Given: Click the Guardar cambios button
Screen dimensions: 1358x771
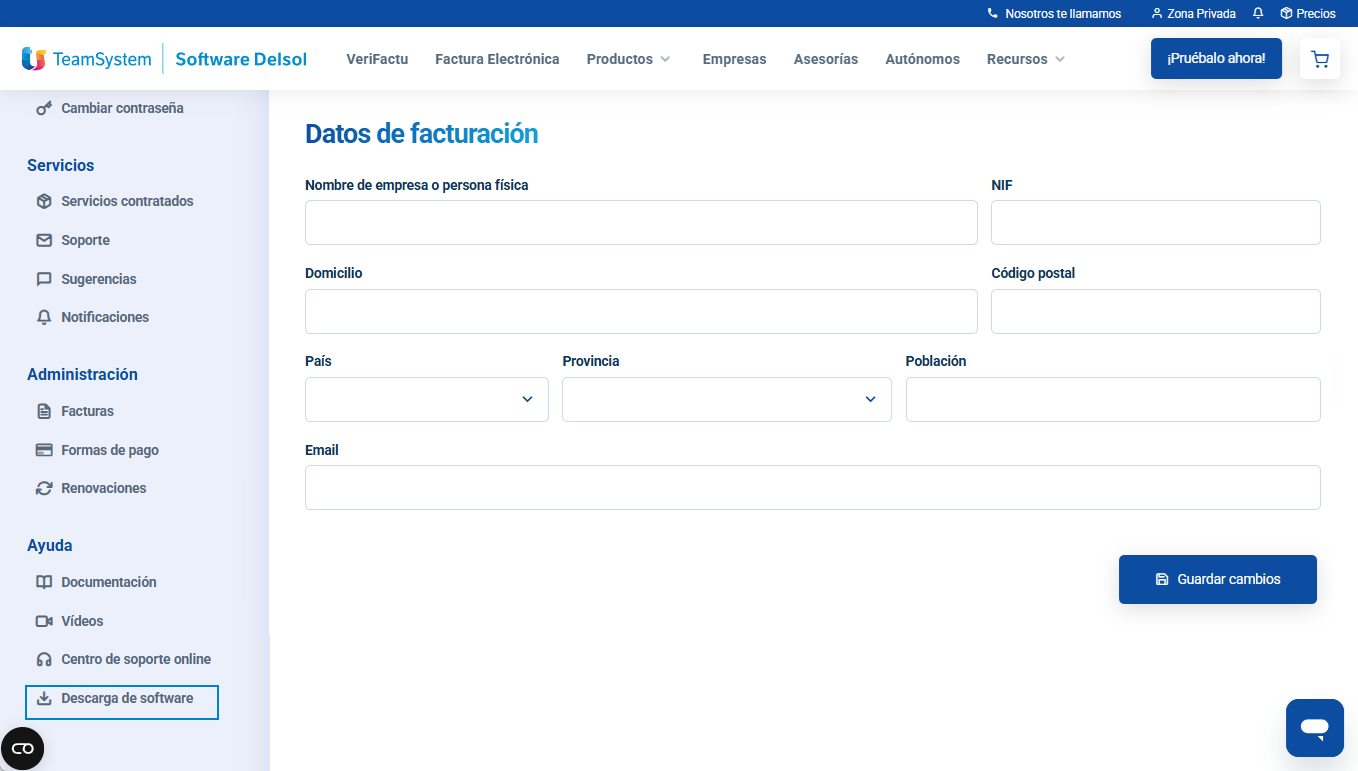Looking at the screenshot, I should point(1218,579).
